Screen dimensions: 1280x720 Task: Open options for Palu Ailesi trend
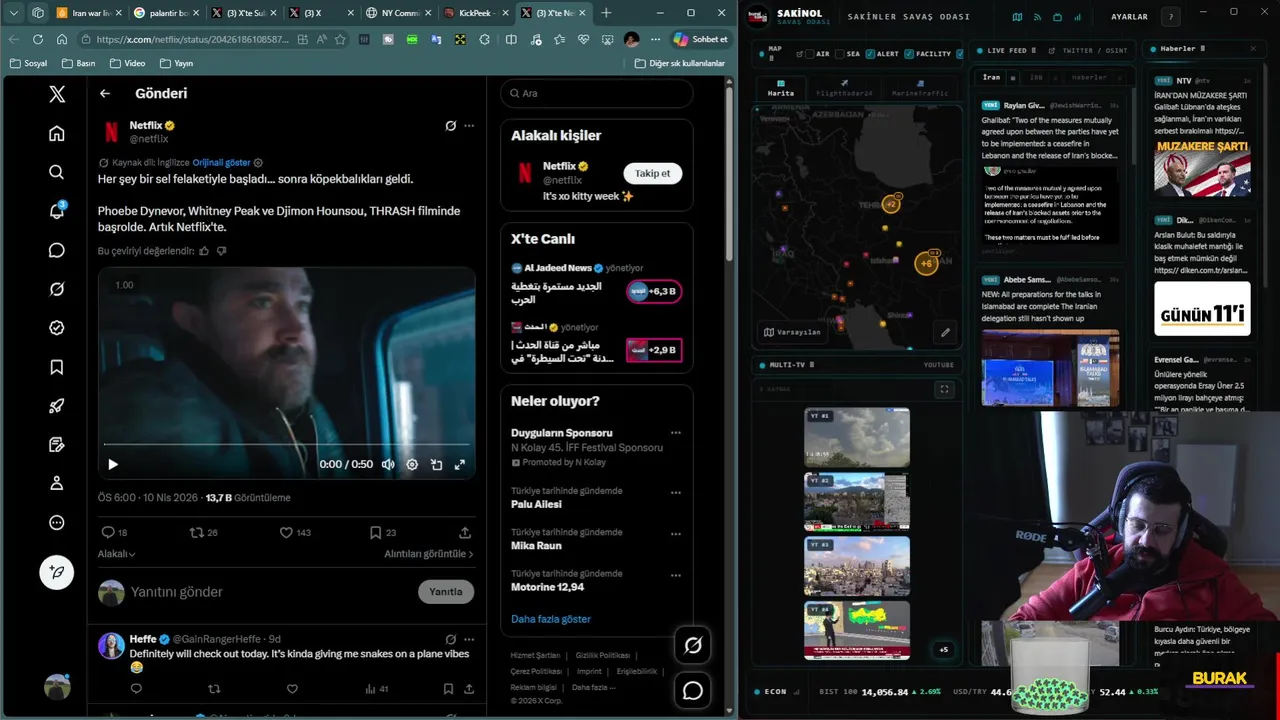click(x=676, y=493)
